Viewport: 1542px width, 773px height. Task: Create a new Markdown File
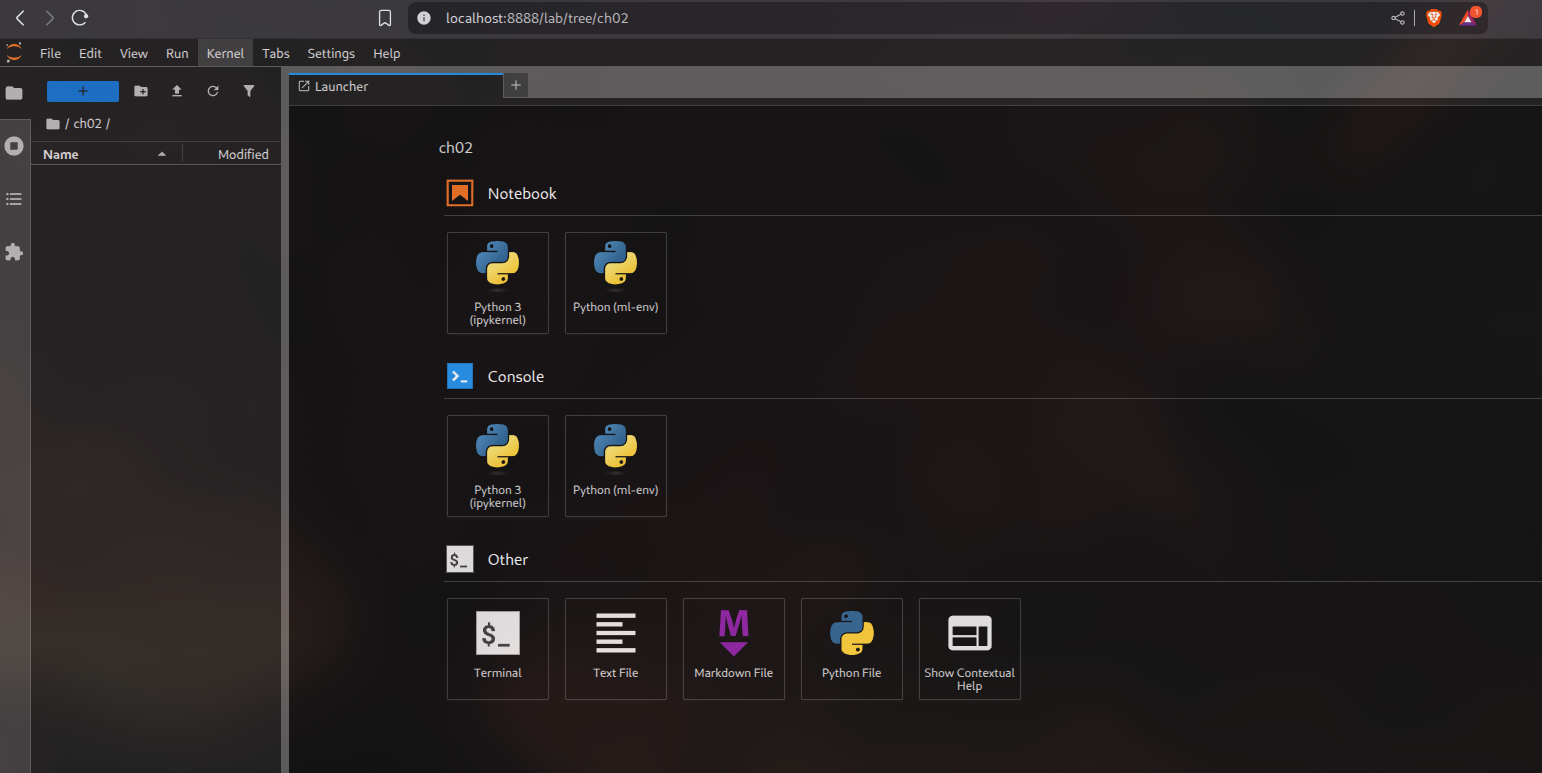click(733, 648)
